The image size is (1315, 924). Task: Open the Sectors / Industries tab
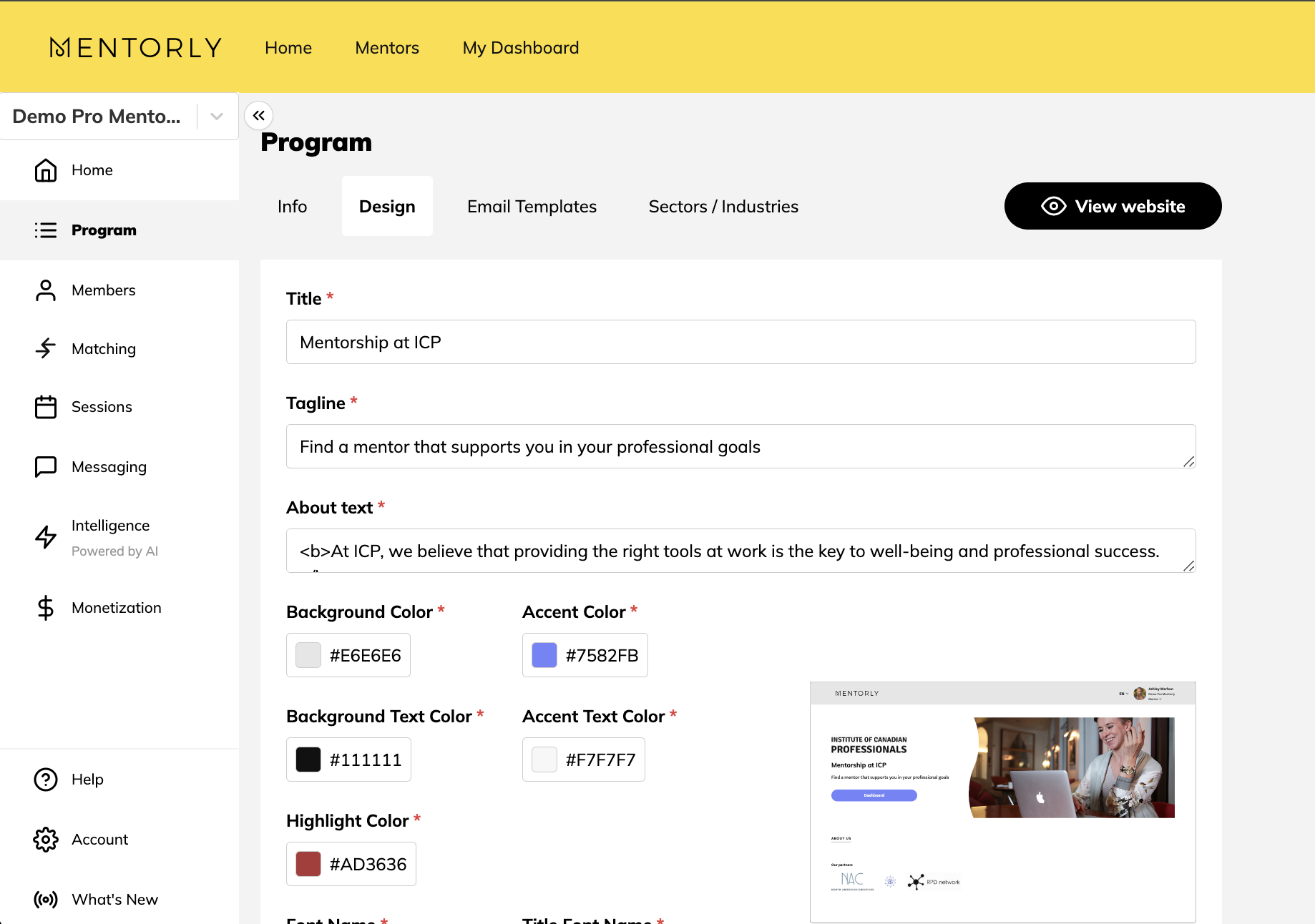pos(723,206)
